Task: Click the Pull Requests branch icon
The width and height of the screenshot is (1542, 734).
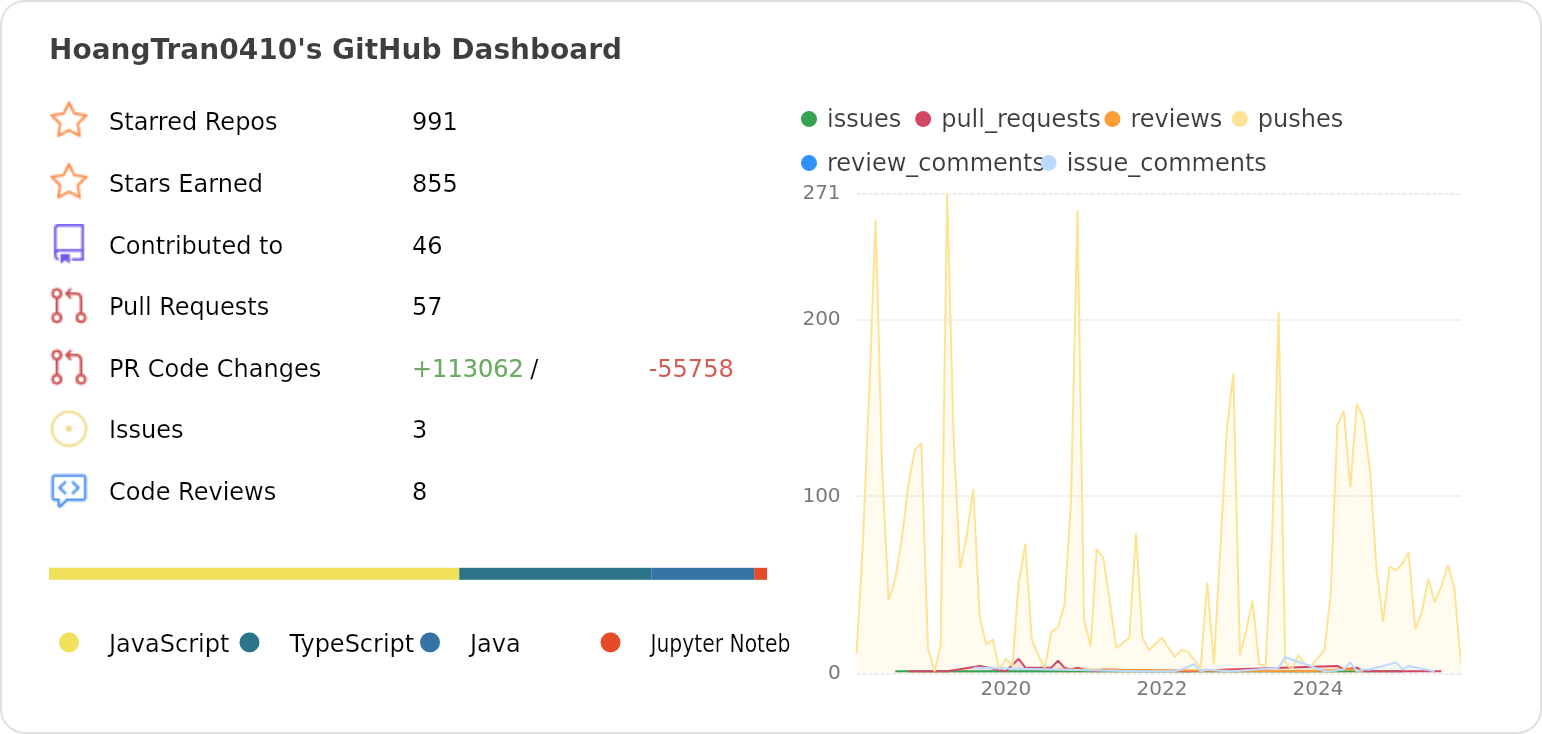Action: click(x=69, y=305)
